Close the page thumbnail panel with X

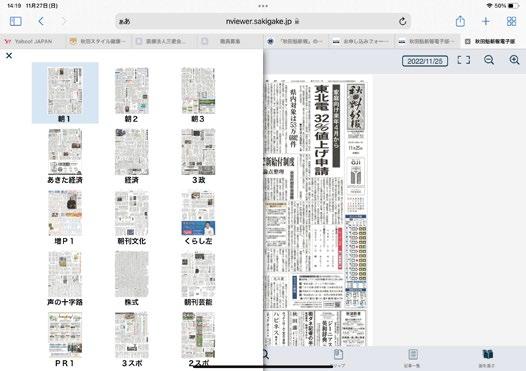pyautogui.click(x=9, y=56)
